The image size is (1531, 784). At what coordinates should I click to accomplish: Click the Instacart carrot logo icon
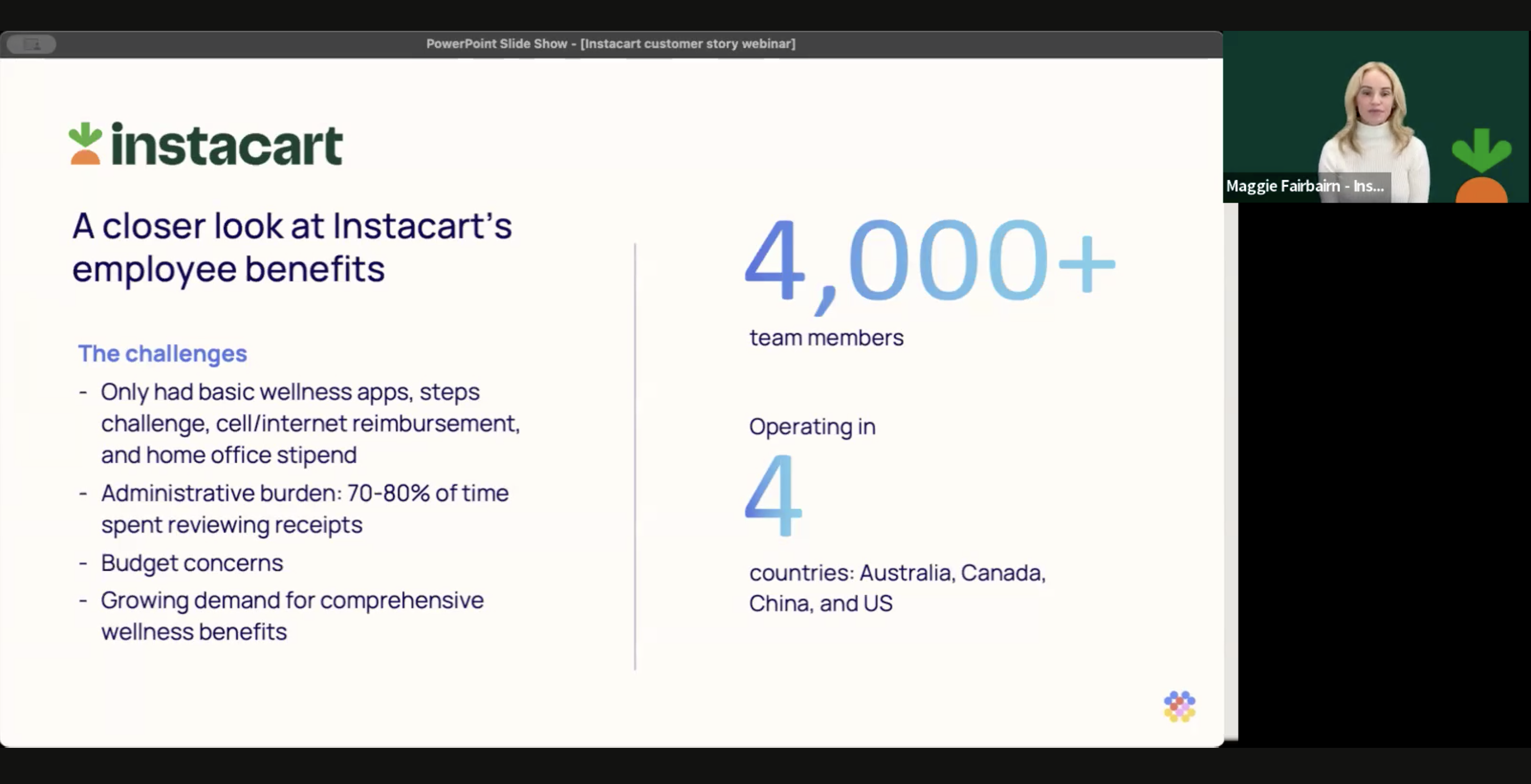[85, 143]
